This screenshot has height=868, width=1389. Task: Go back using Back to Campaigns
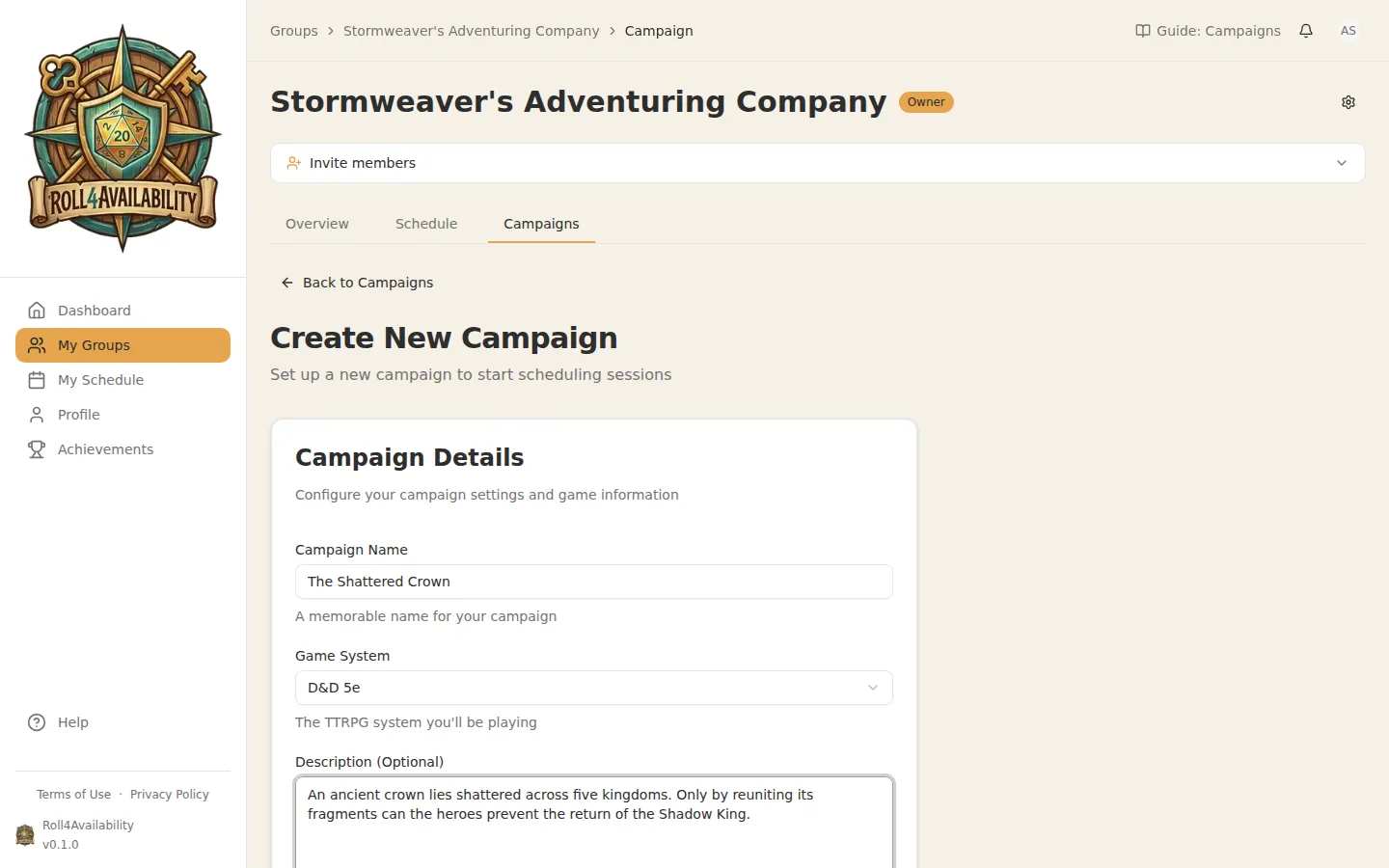pos(357,282)
